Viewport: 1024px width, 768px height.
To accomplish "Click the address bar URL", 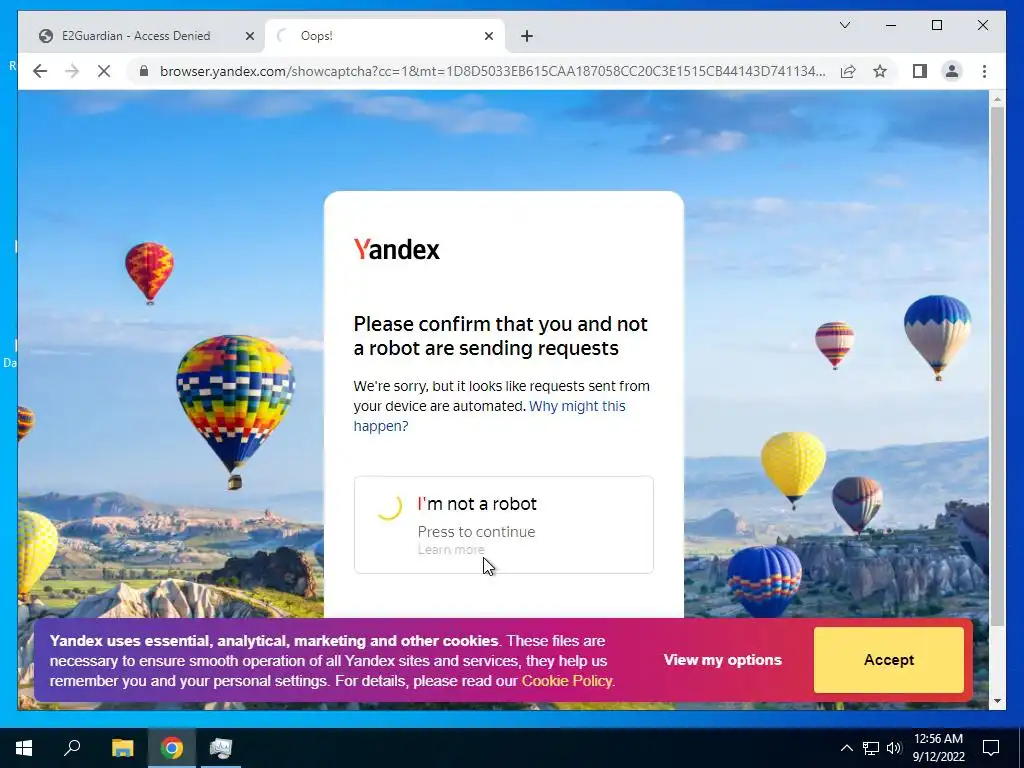I will (492, 71).
